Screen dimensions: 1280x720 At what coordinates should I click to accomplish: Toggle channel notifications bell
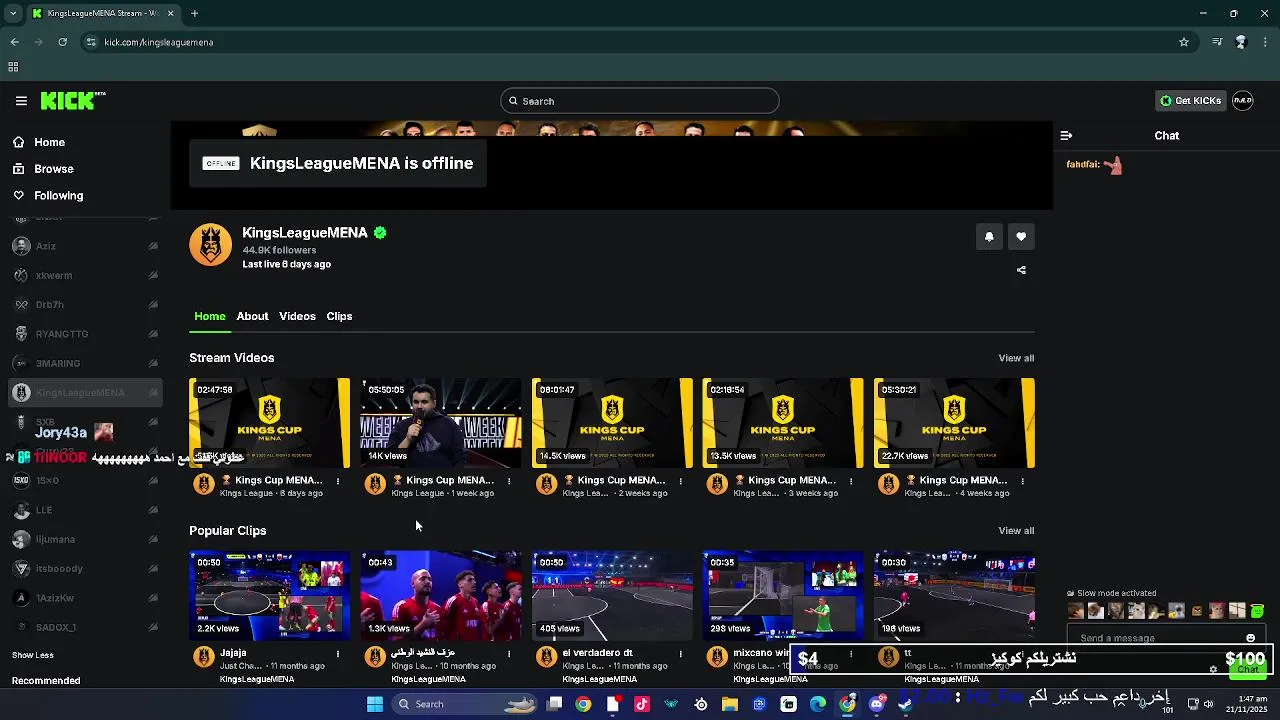coord(989,237)
